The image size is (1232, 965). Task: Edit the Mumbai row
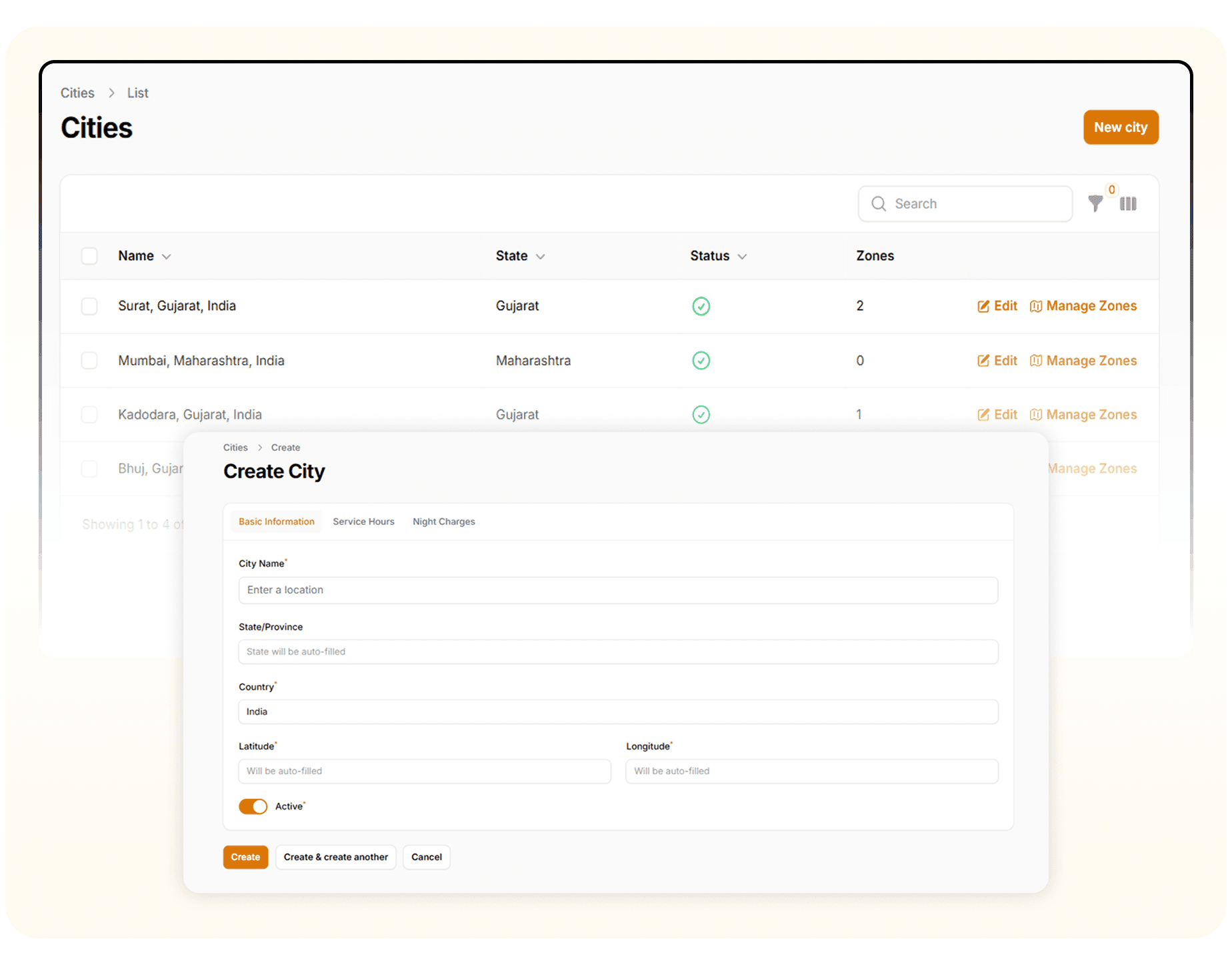(x=997, y=361)
